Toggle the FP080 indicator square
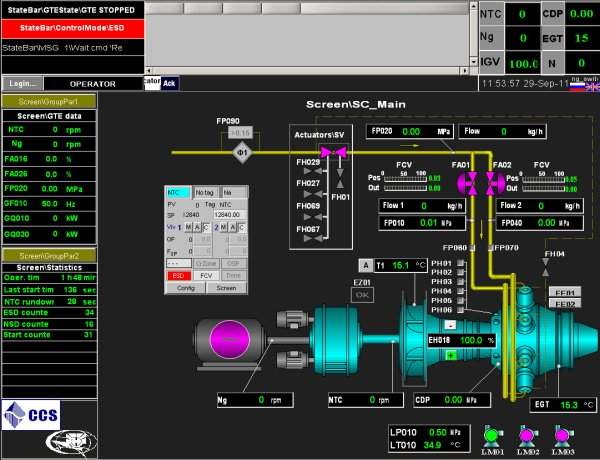 [470, 247]
